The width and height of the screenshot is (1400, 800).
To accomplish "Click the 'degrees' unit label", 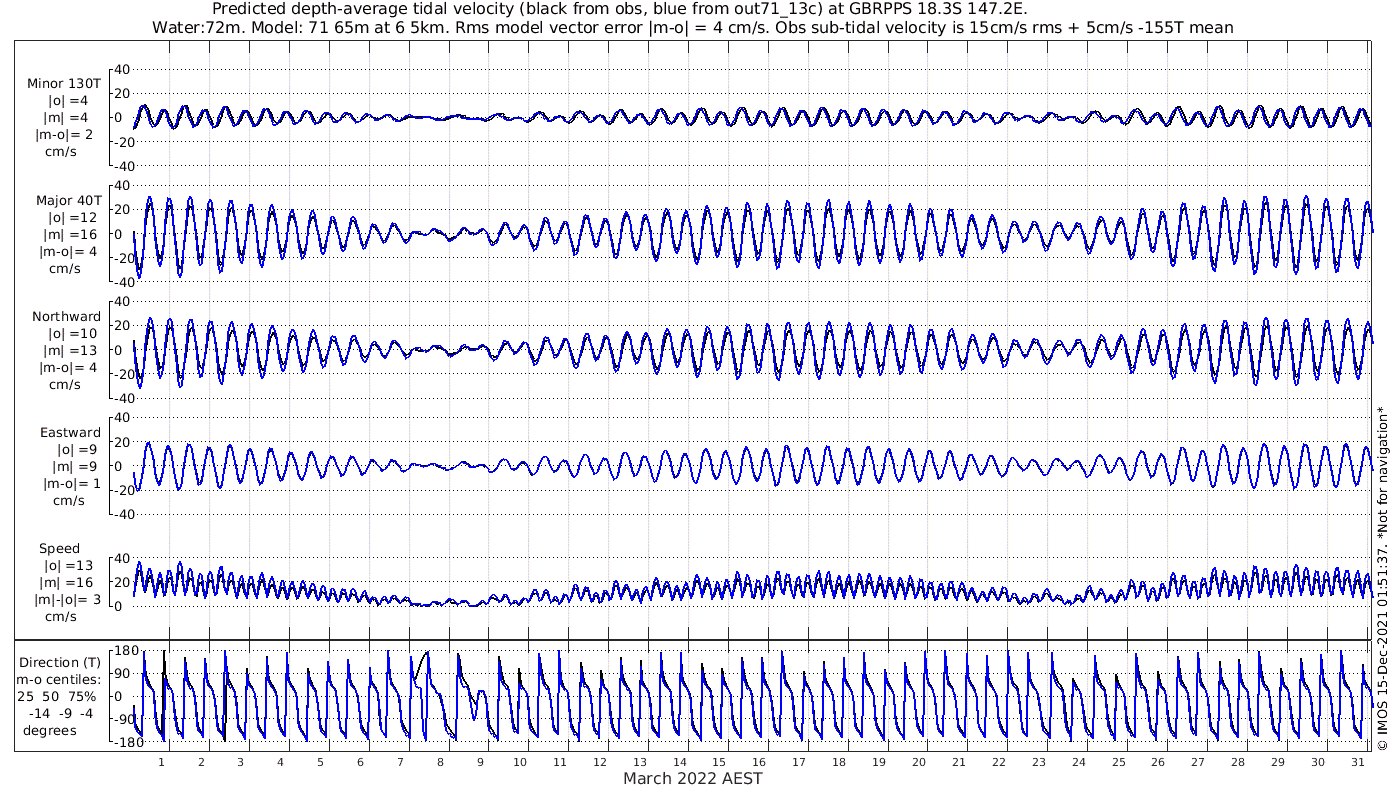I will [x=50, y=731].
